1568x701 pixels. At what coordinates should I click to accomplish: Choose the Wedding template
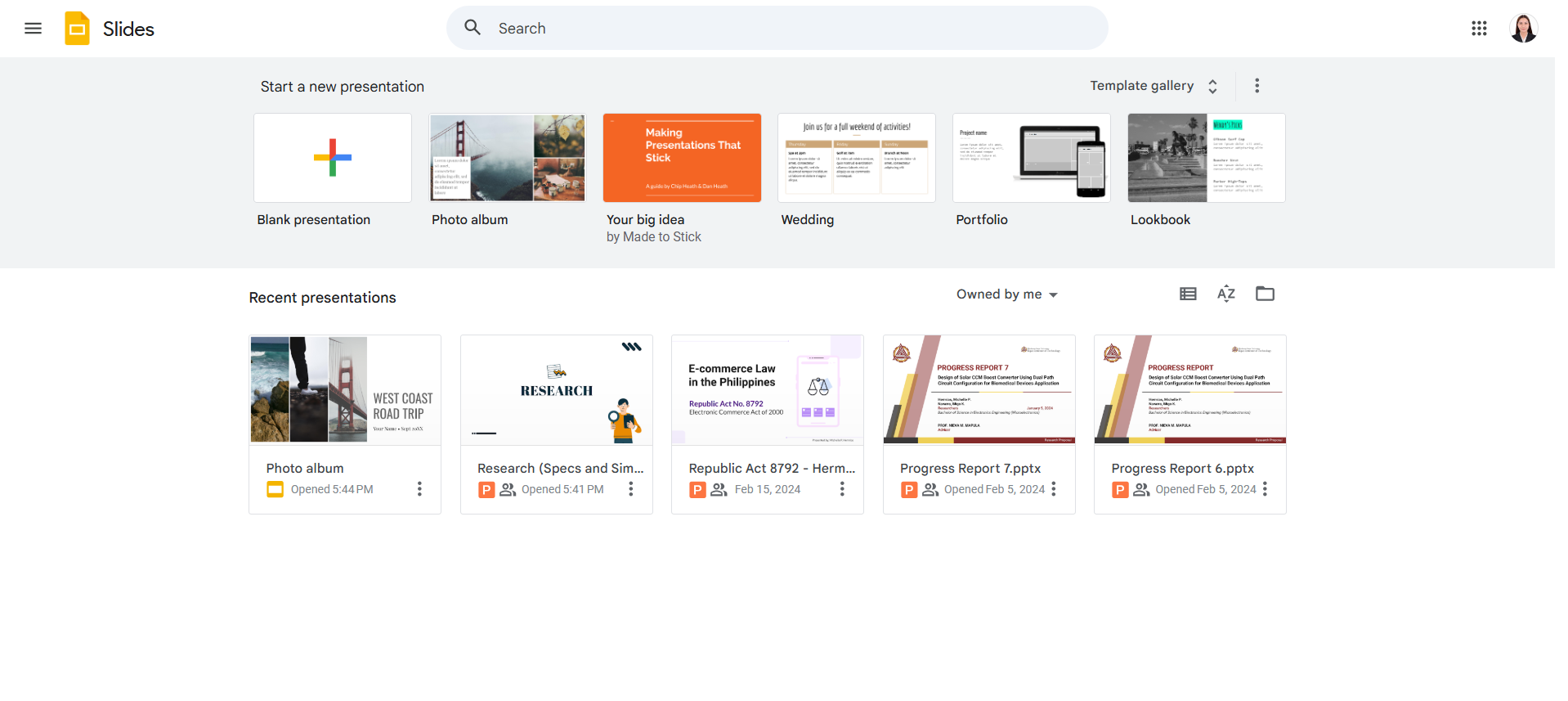(x=857, y=158)
